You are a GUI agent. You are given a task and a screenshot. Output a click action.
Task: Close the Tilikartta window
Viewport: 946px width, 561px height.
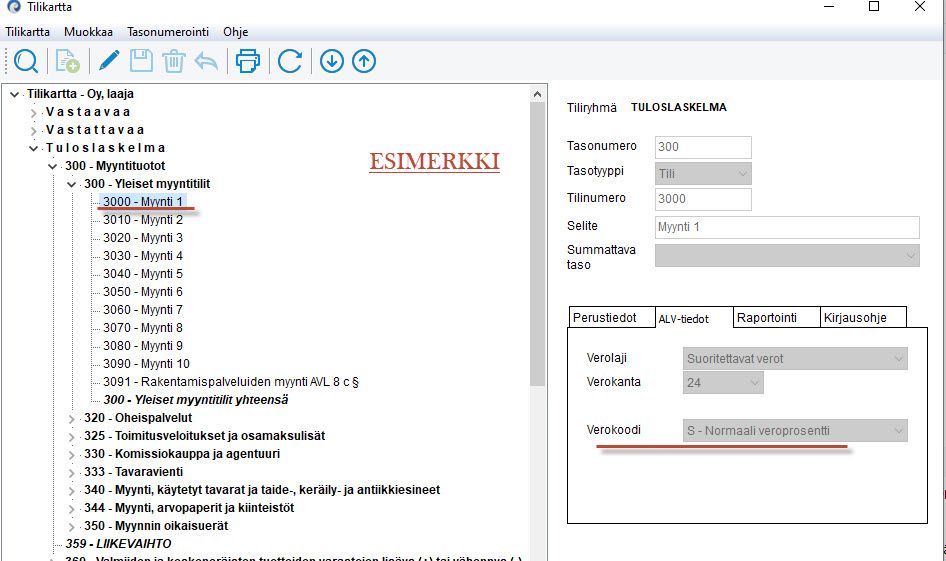(919, 7)
